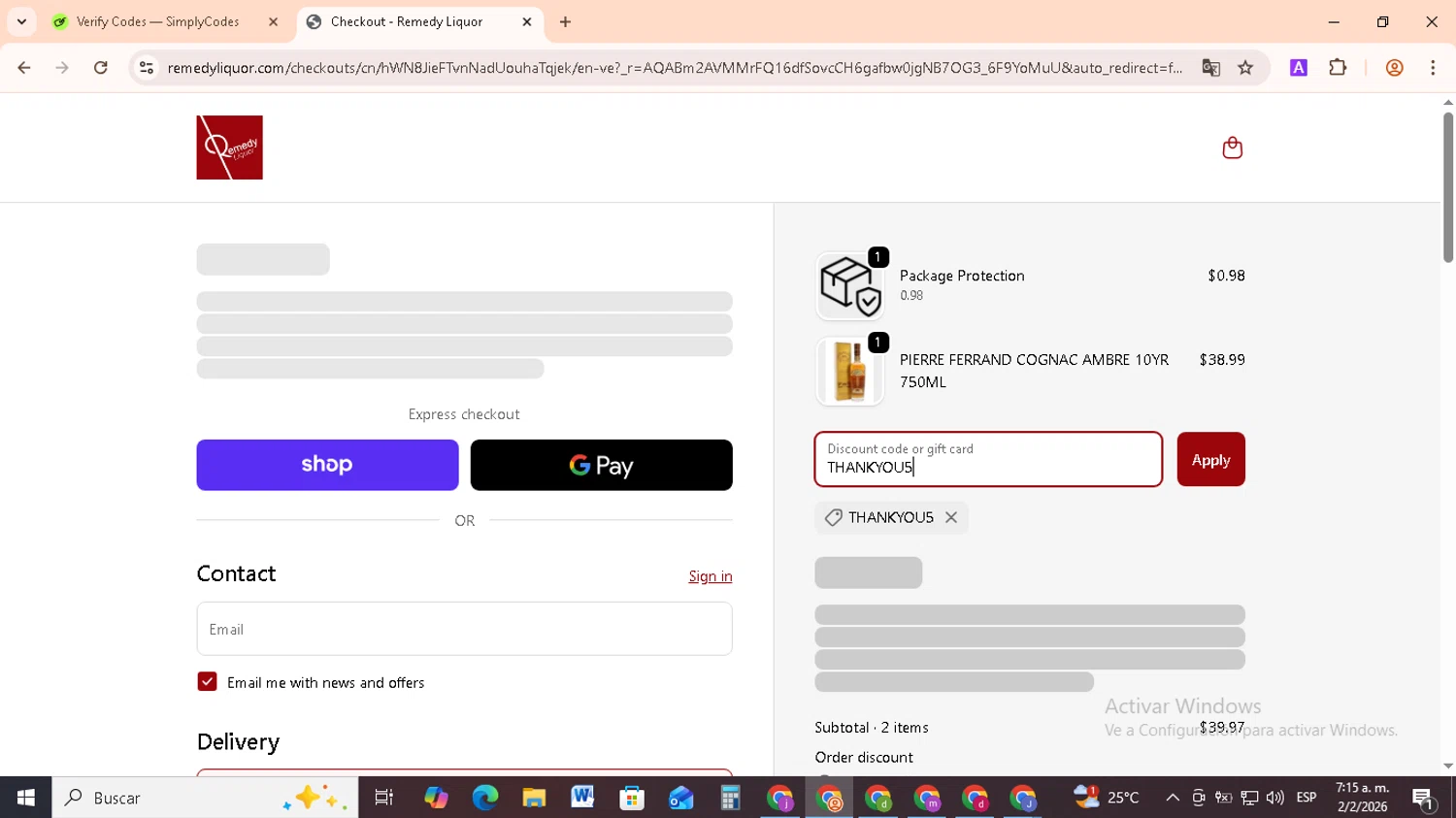View site information icon in address bar
The width and height of the screenshot is (1456, 818).
click(147, 68)
